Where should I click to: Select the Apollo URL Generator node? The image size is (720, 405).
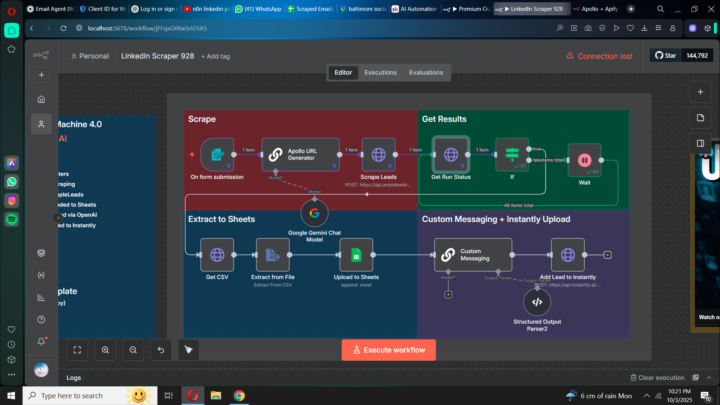301,155
